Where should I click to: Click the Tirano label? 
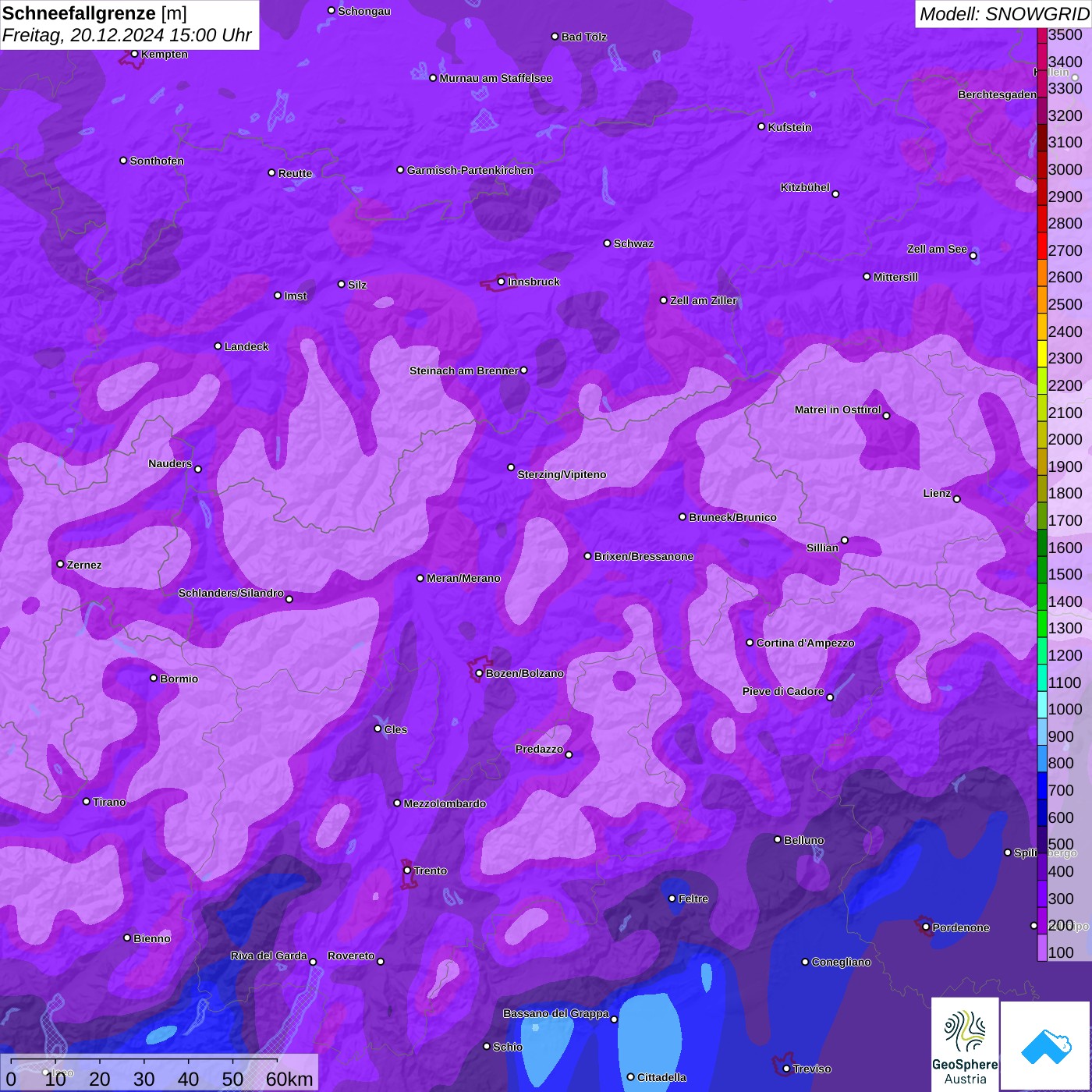point(109,802)
